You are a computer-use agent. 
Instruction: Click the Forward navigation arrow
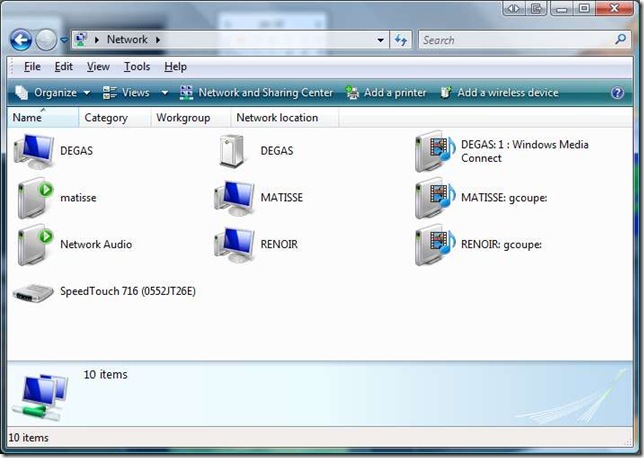[46, 40]
